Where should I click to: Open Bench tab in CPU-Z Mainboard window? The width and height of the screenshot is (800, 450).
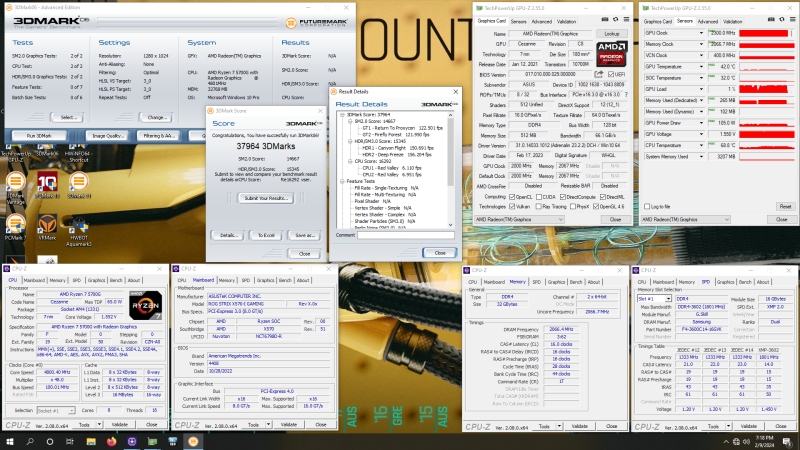285,280
